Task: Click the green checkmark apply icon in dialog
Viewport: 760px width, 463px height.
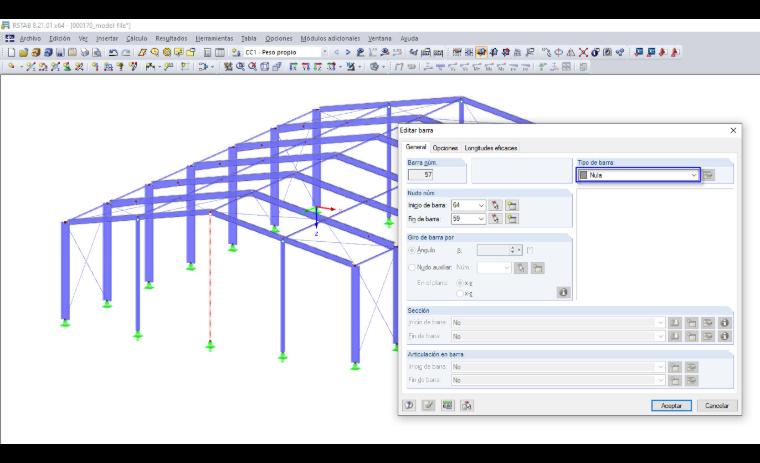Action: click(x=428, y=405)
